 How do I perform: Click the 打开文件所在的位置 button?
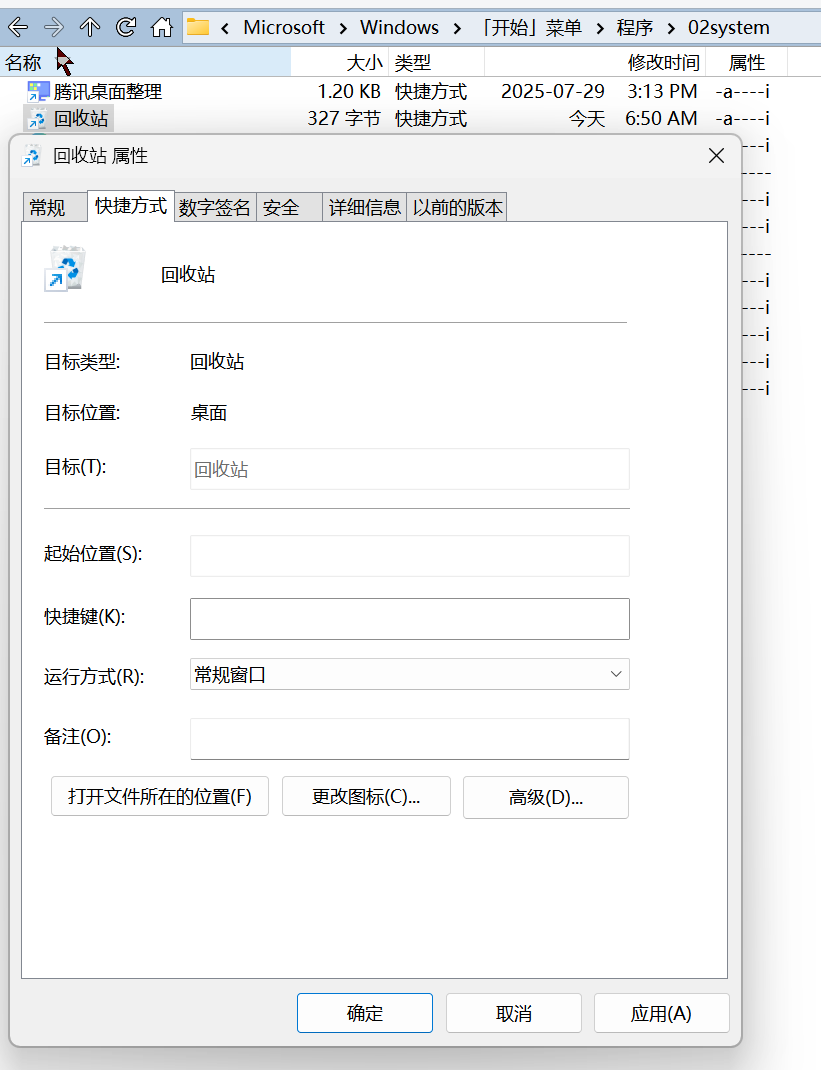pyautogui.click(x=160, y=797)
